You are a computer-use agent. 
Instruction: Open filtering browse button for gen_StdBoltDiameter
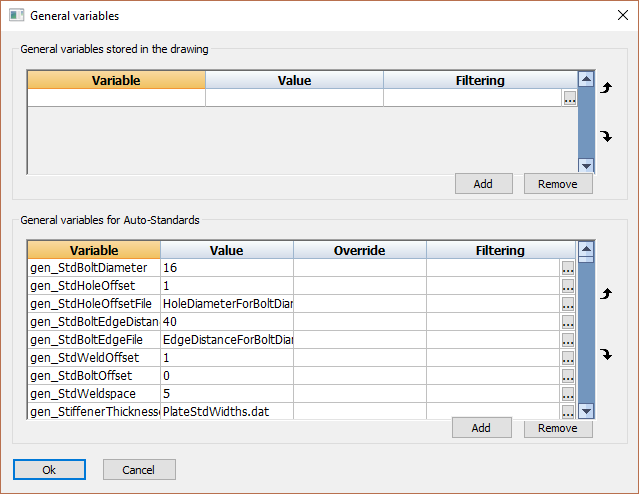click(568, 268)
